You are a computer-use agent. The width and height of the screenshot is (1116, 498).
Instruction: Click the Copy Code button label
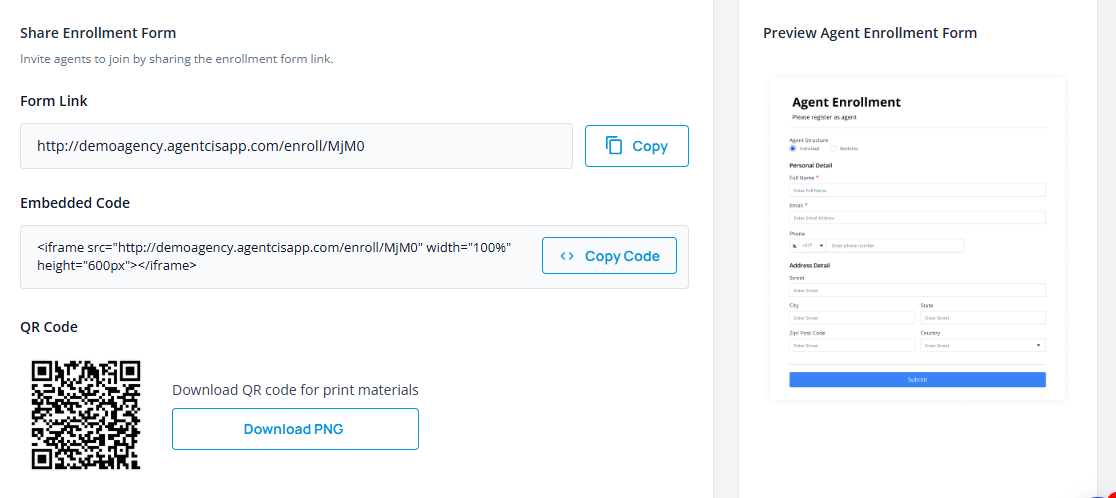point(622,256)
